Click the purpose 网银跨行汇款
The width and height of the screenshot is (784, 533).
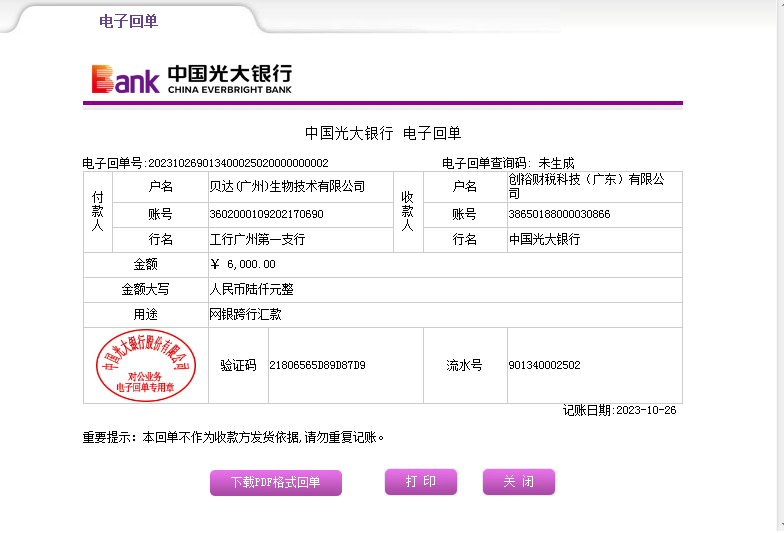245,314
